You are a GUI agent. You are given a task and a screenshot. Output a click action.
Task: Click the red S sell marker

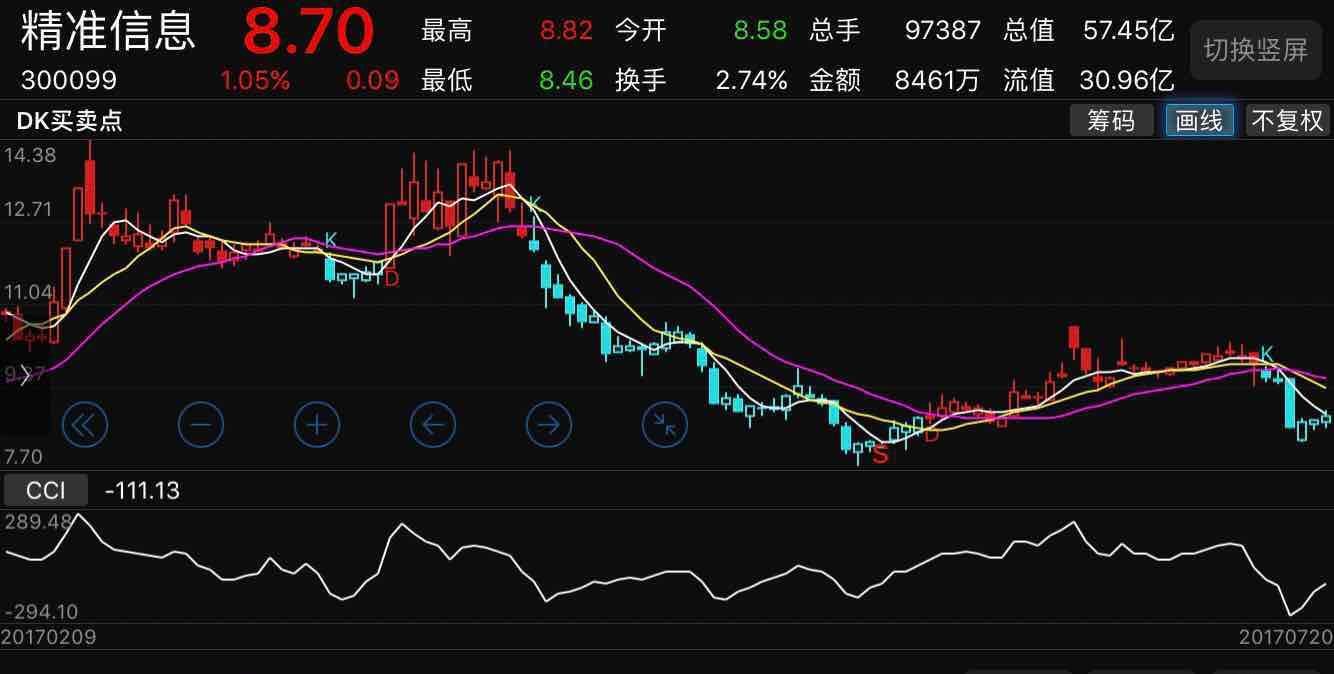(x=880, y=456)
